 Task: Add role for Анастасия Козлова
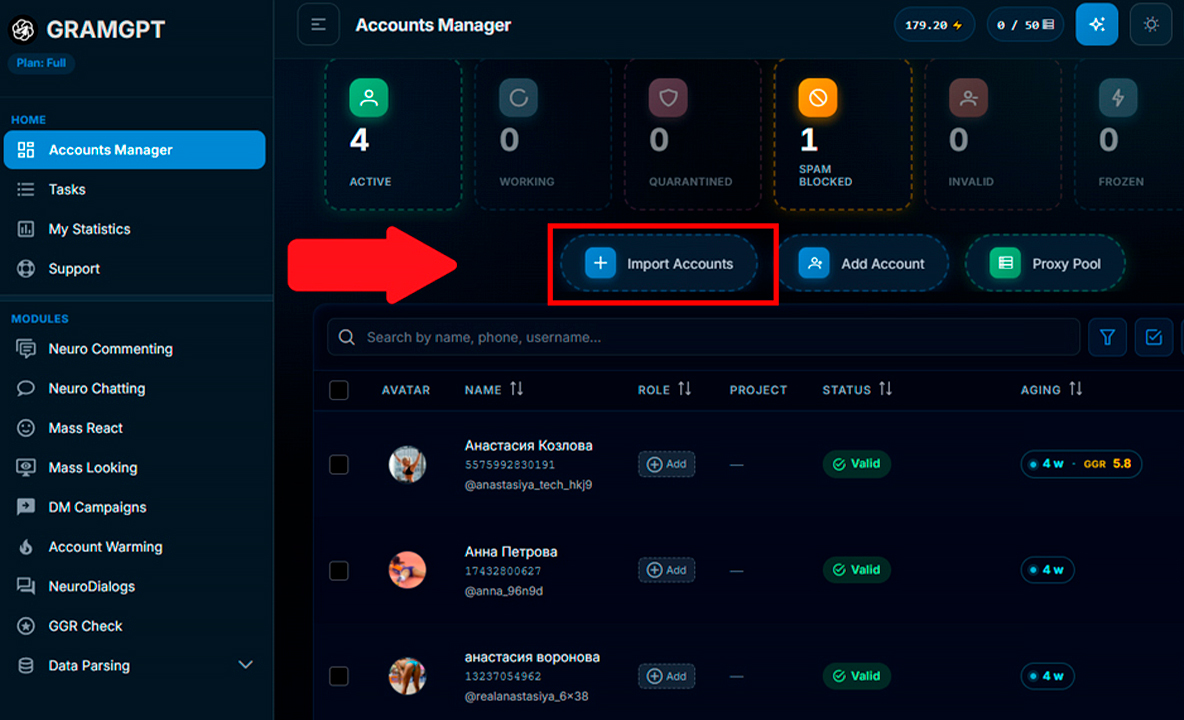[x=666, y=464]
